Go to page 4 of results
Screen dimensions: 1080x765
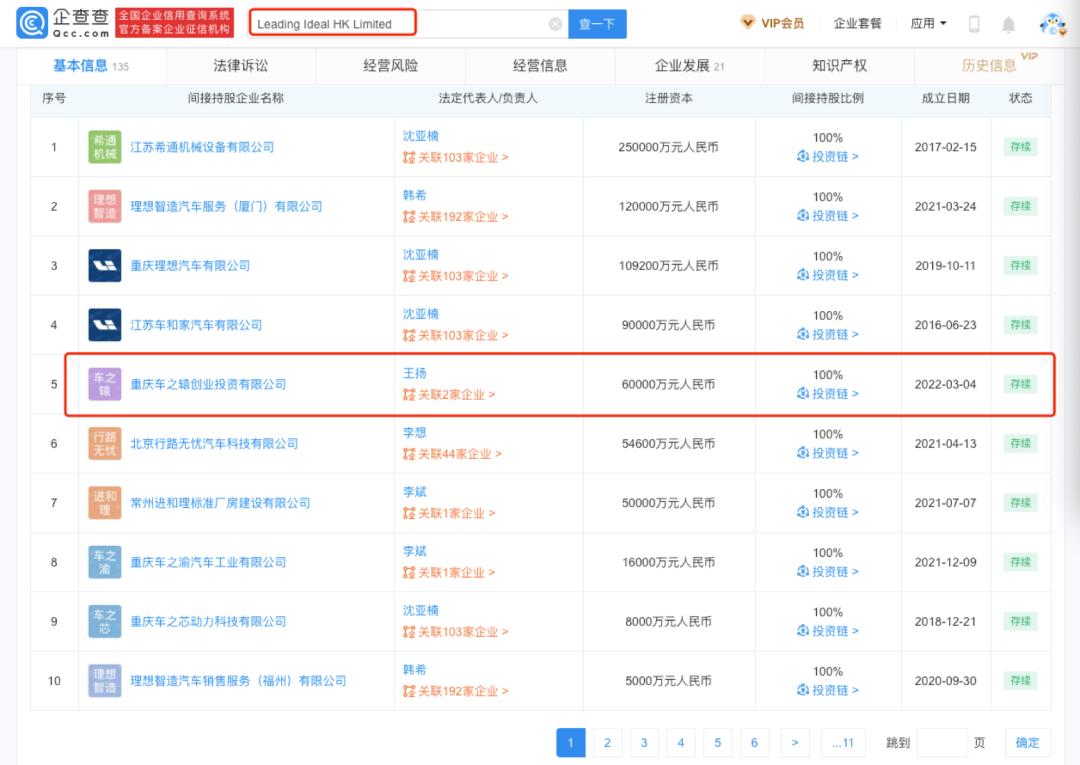click(x=681, y=742)
